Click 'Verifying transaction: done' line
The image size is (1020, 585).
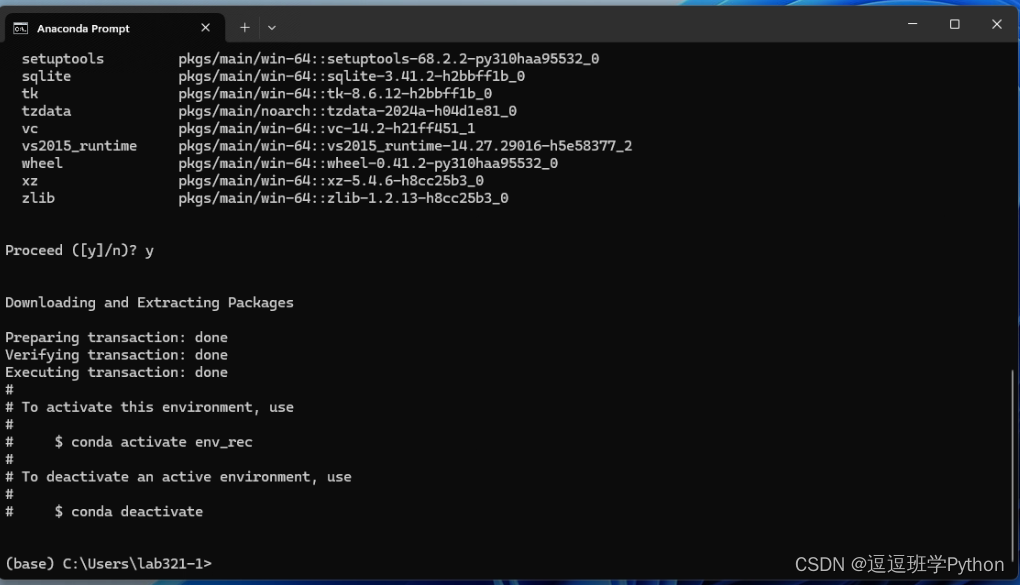[x=116, y=355]
